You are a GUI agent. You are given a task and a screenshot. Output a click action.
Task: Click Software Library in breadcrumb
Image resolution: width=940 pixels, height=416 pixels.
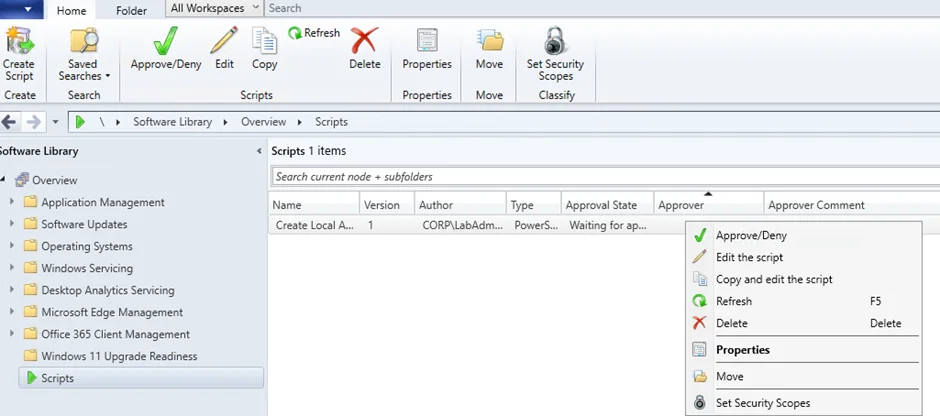(173, 122)
